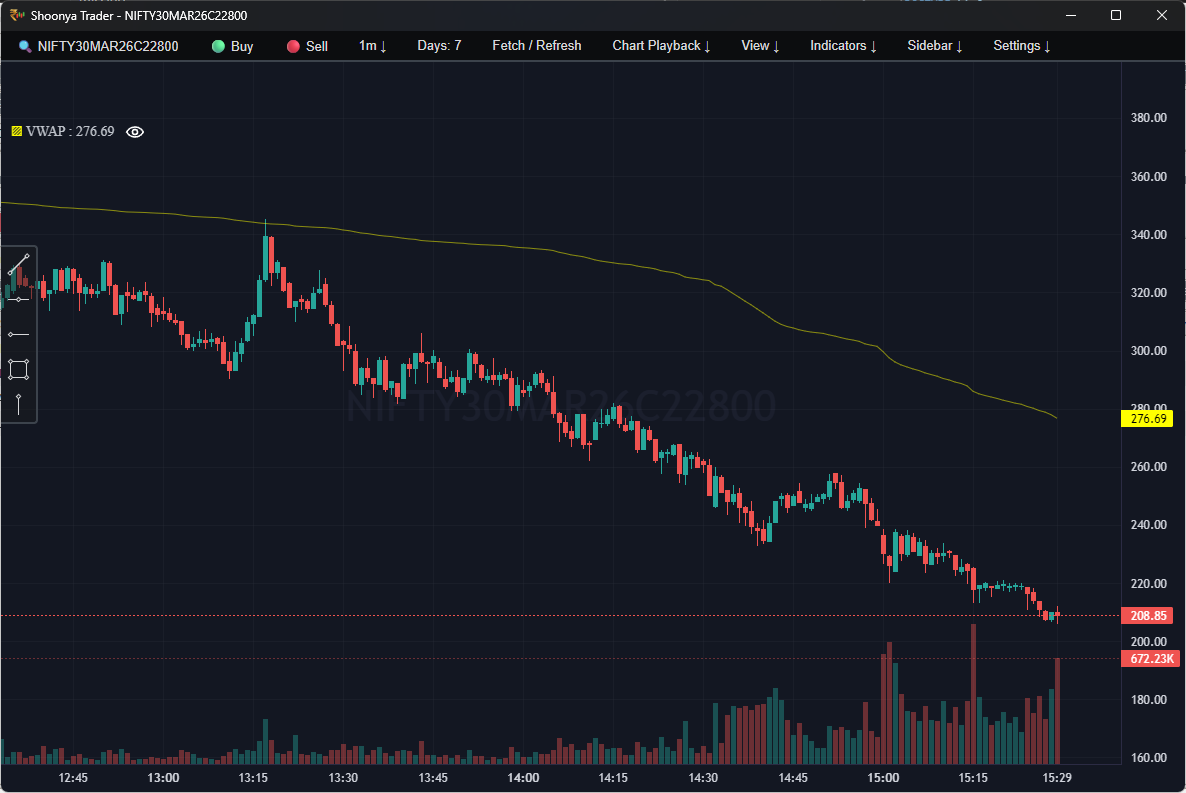Click the Buy order icon
This screenshot has width=1186, height=793.
(x=216, y=45)
